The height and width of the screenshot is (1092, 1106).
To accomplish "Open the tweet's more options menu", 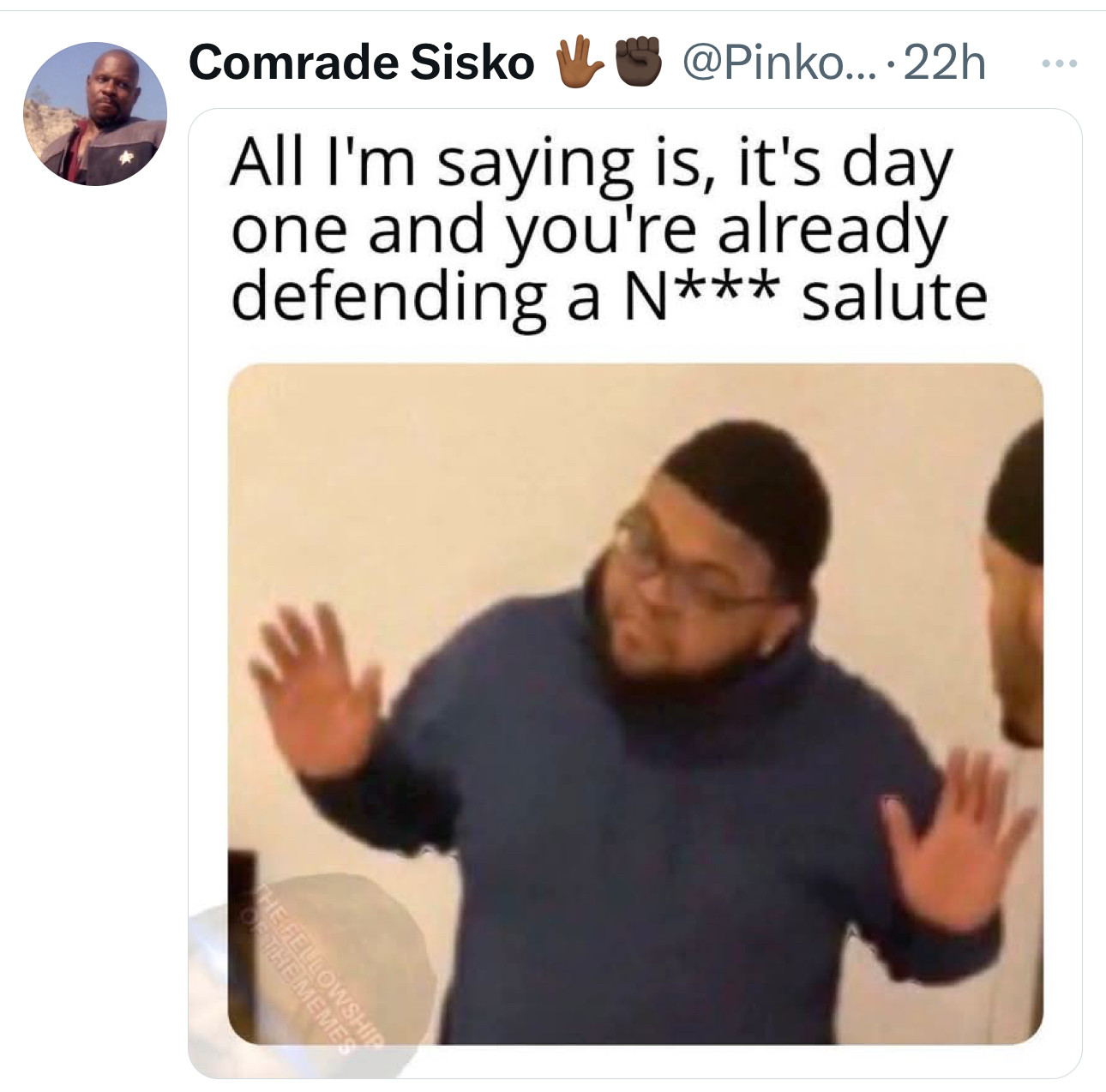I will coord(1059,64).
